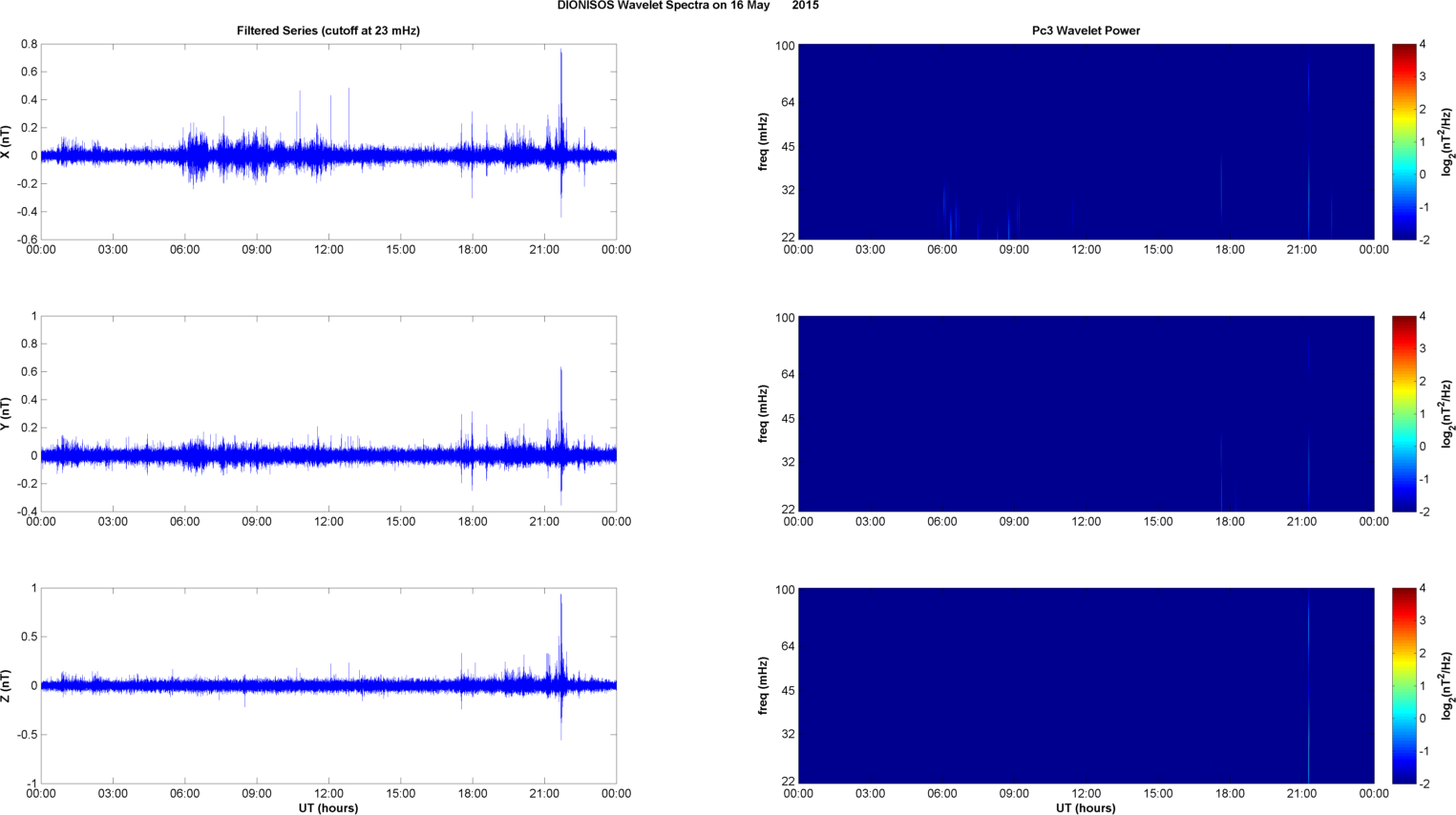Click the '45' frequency tick of bottom spectrum
Image resolution: width=1456 pixels, height=815 pixels.
pyautogui.click(x=788, y=691)
